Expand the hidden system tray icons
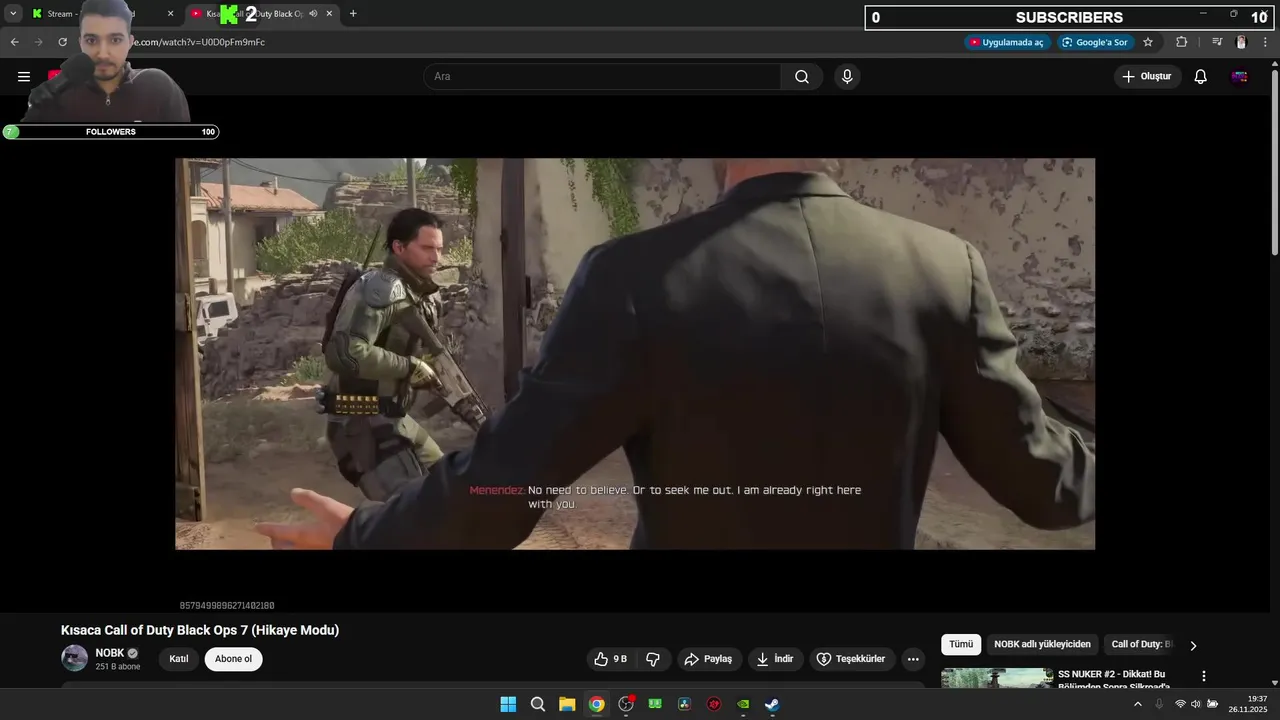1280x720 pixels. pyautogui.click(x=1138, y=704)
